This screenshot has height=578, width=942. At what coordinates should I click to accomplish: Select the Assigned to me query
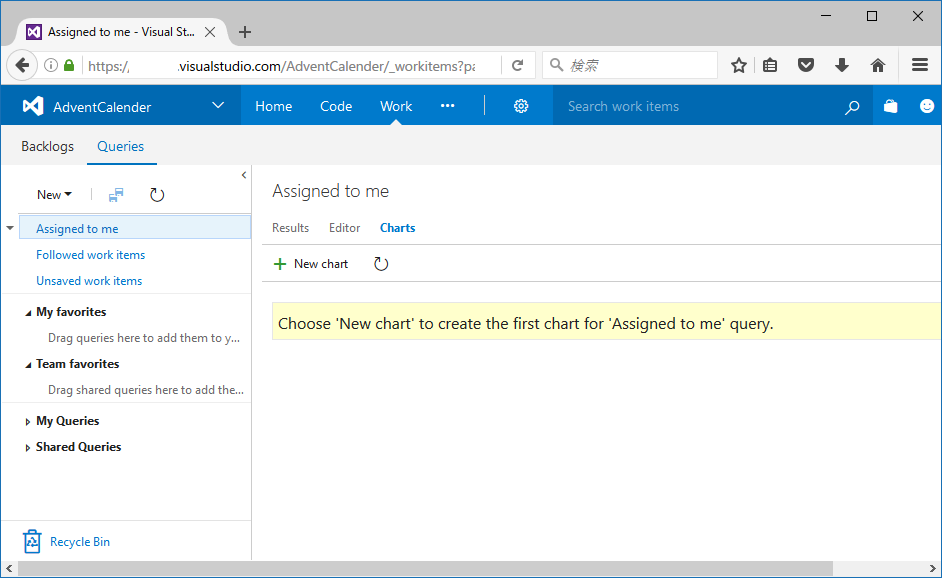tap(135, 228)
